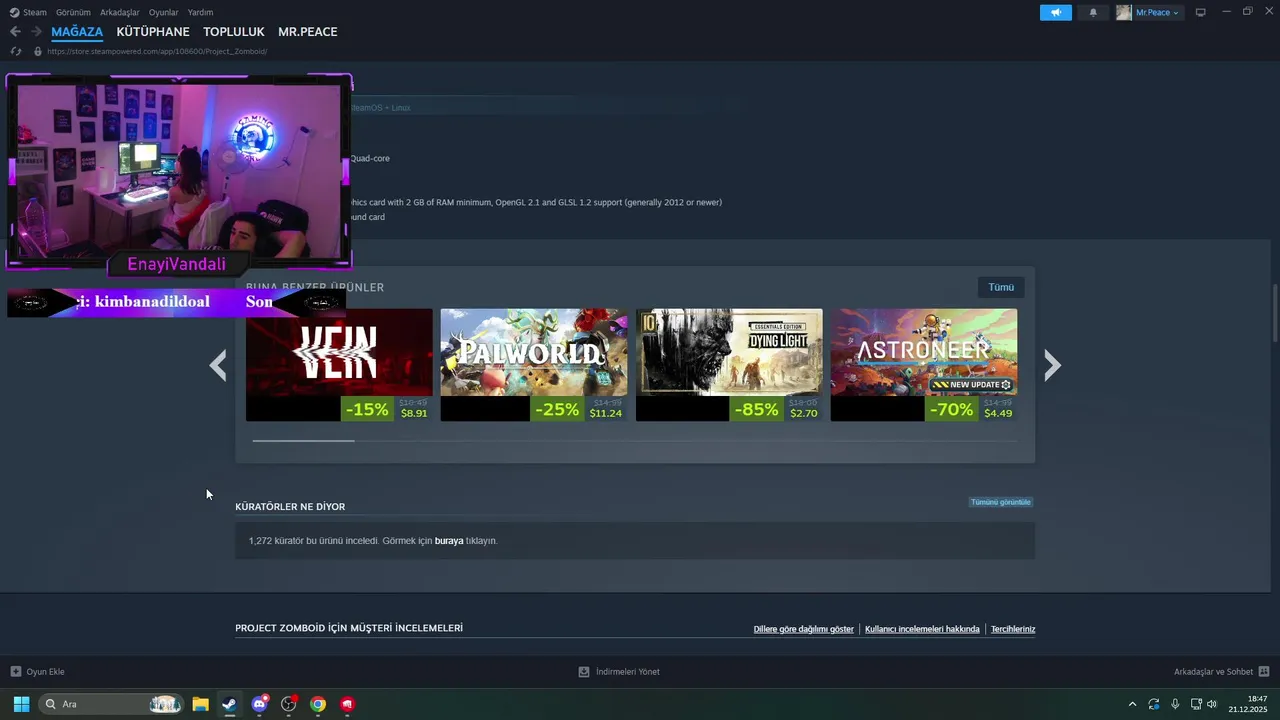The width and height of the screenshot is (1280, 720).
Task: Show previous similar products with left arrow
Action: click(218, 365)
